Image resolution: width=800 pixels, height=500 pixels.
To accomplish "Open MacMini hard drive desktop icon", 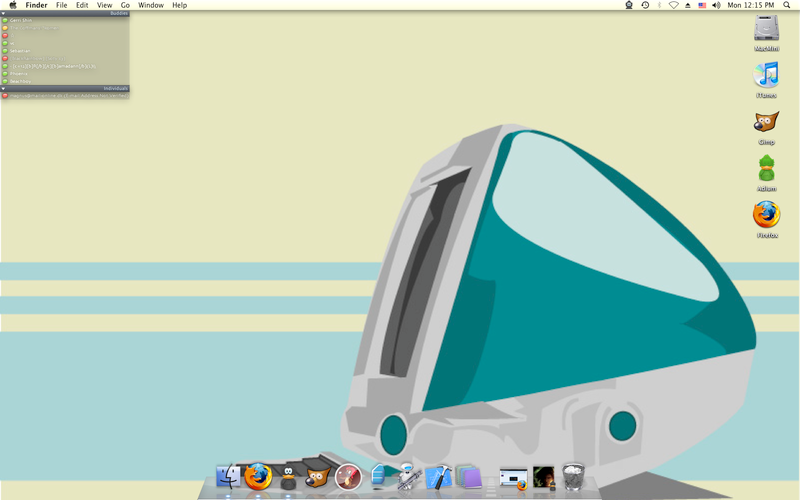I will (x=766, y=28).
